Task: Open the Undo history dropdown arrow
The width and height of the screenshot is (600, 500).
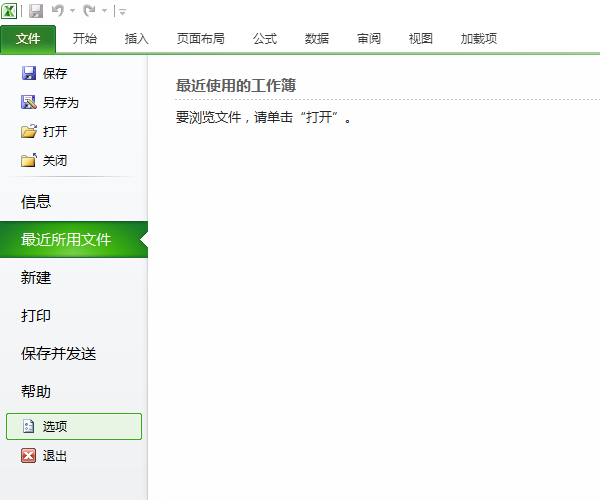Action: [72, 12]
